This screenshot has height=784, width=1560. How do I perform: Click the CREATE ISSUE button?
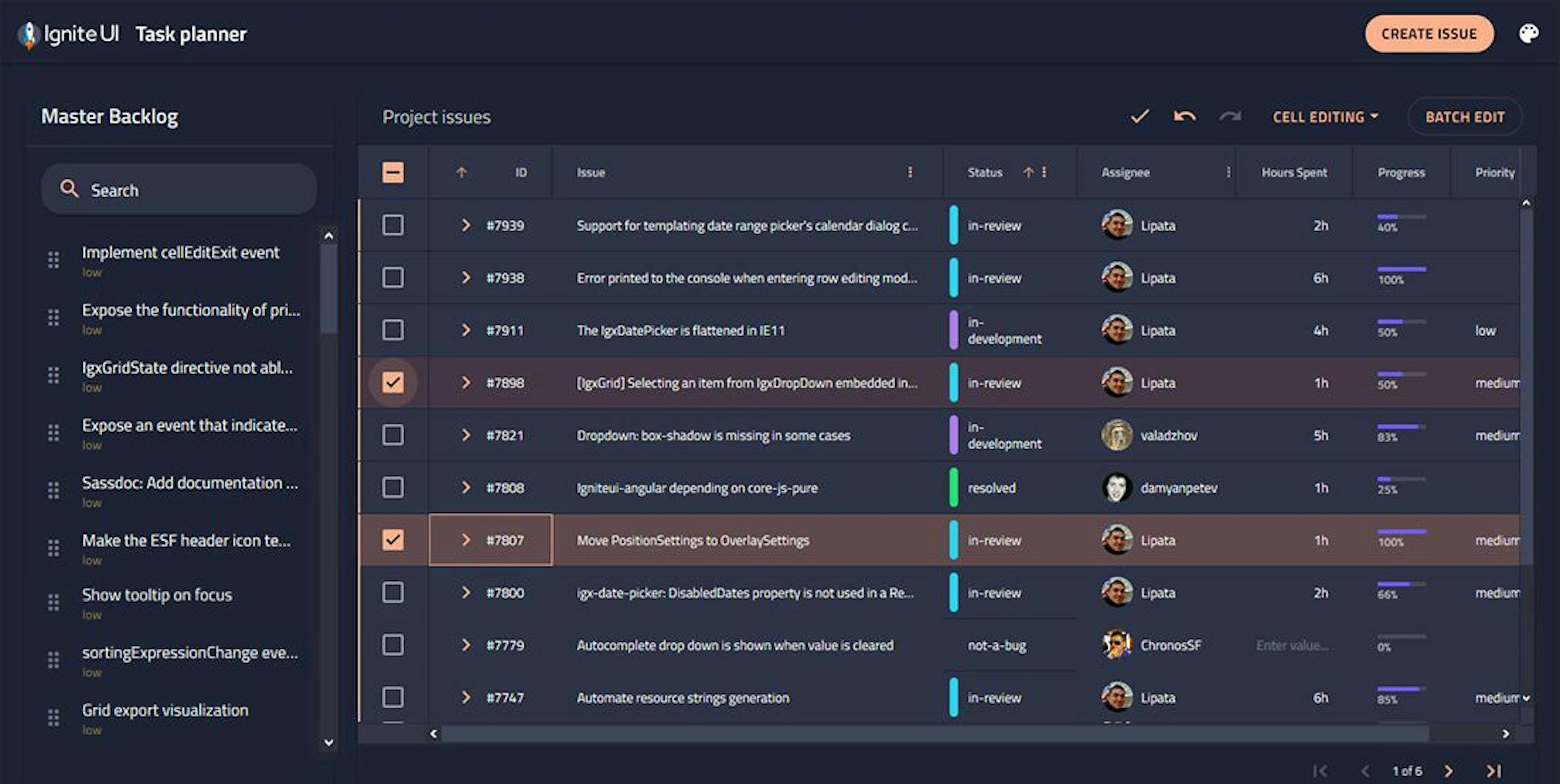(1429, 33)
